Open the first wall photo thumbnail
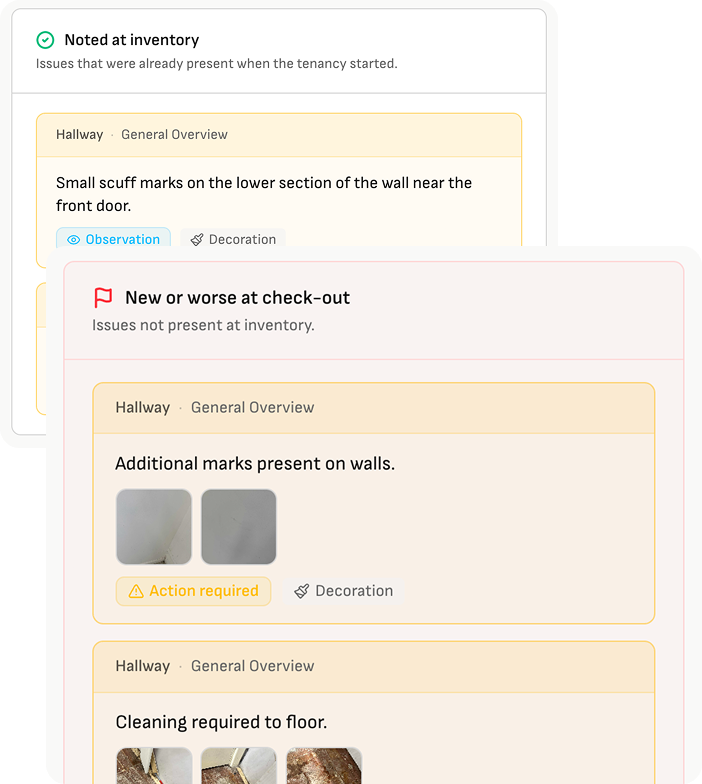This screenshot has height=784, width=702. [x=154, y=526]
